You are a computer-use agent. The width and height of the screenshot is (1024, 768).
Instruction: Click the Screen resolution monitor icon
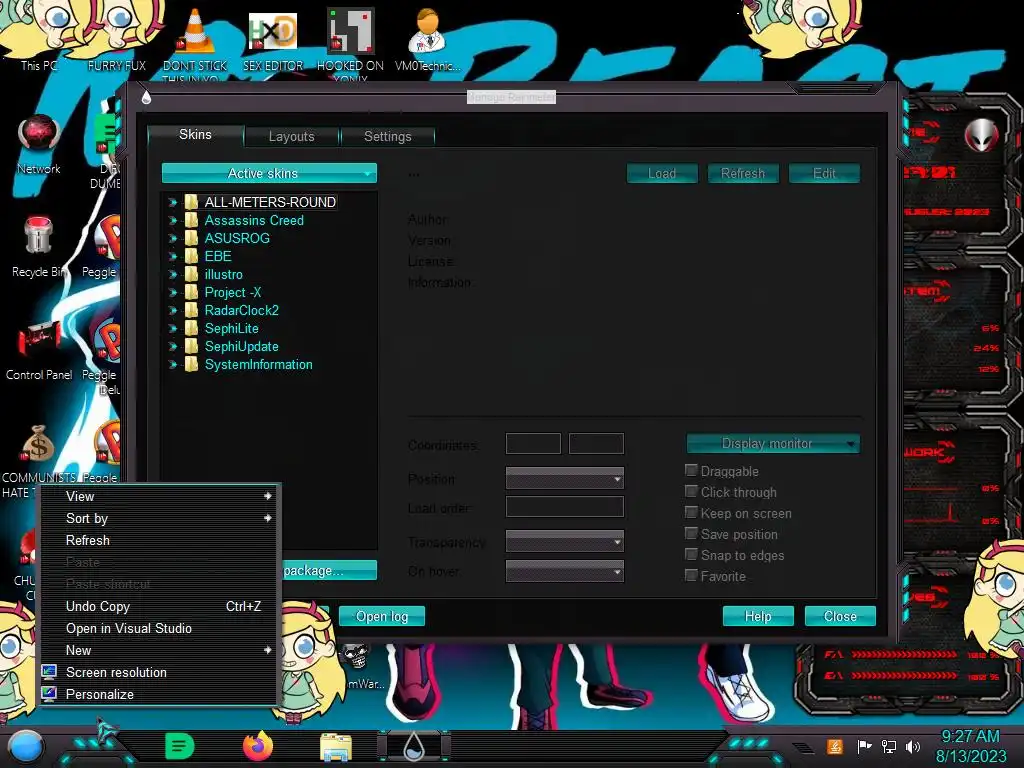coord(49,672)
